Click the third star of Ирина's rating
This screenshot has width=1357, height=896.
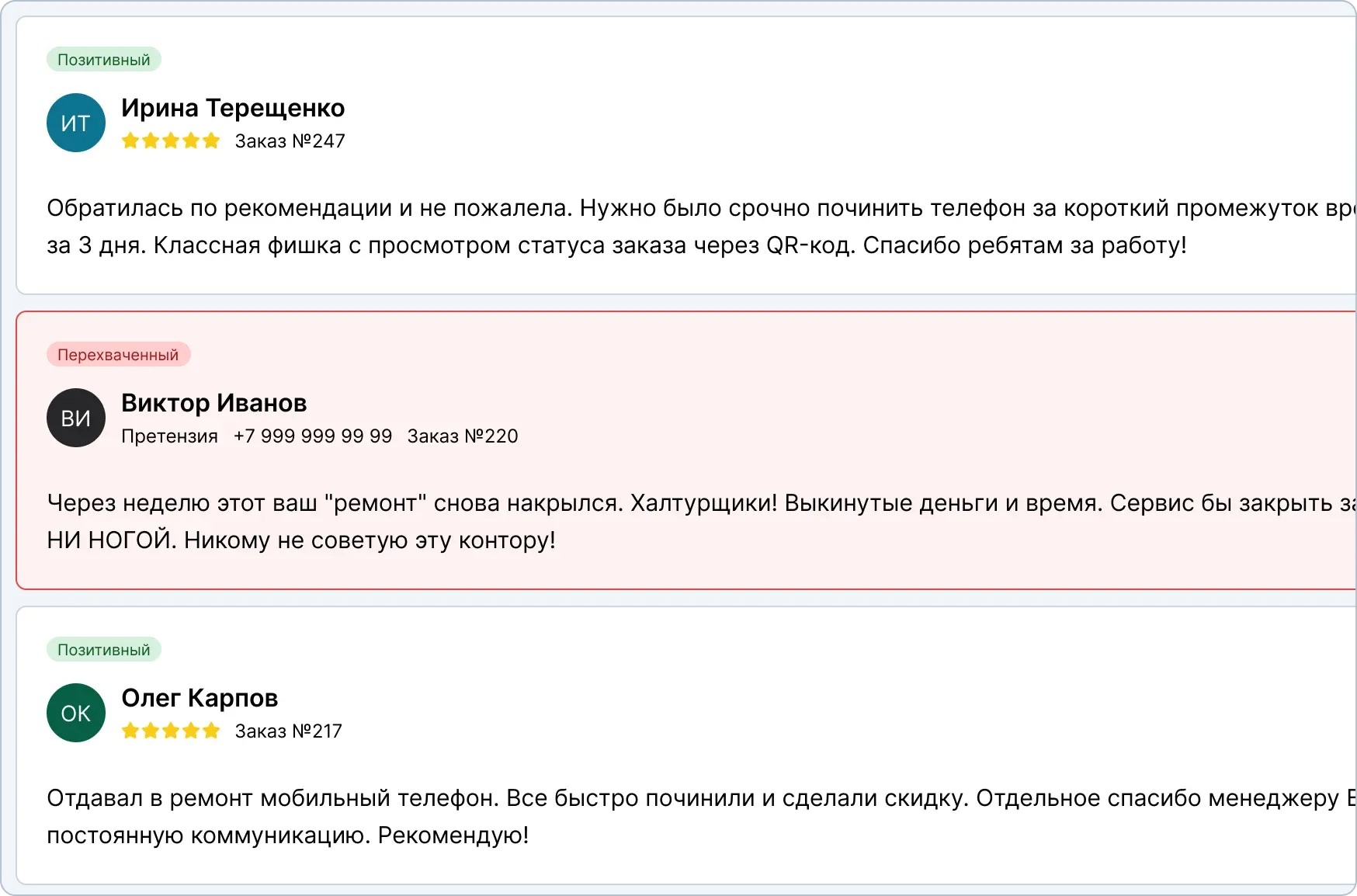[172, 141]
